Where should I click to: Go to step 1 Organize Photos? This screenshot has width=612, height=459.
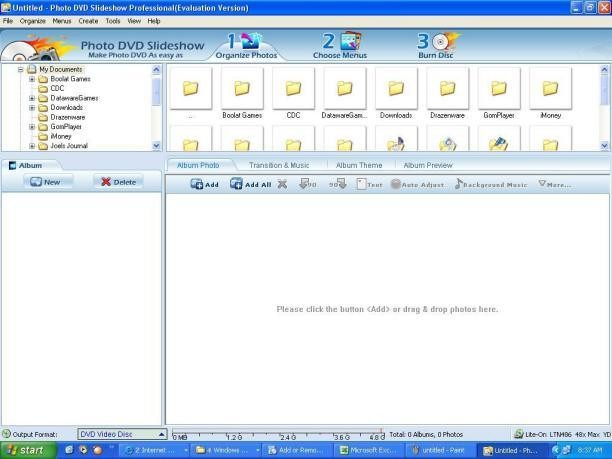pos(247,46)
